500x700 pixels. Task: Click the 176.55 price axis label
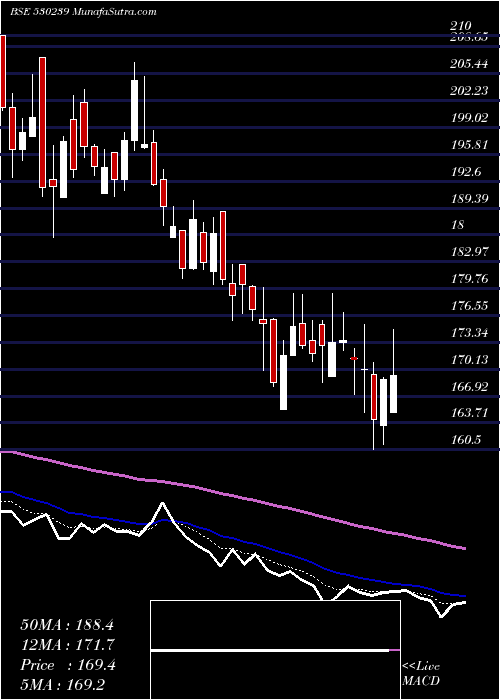point(469,306)
